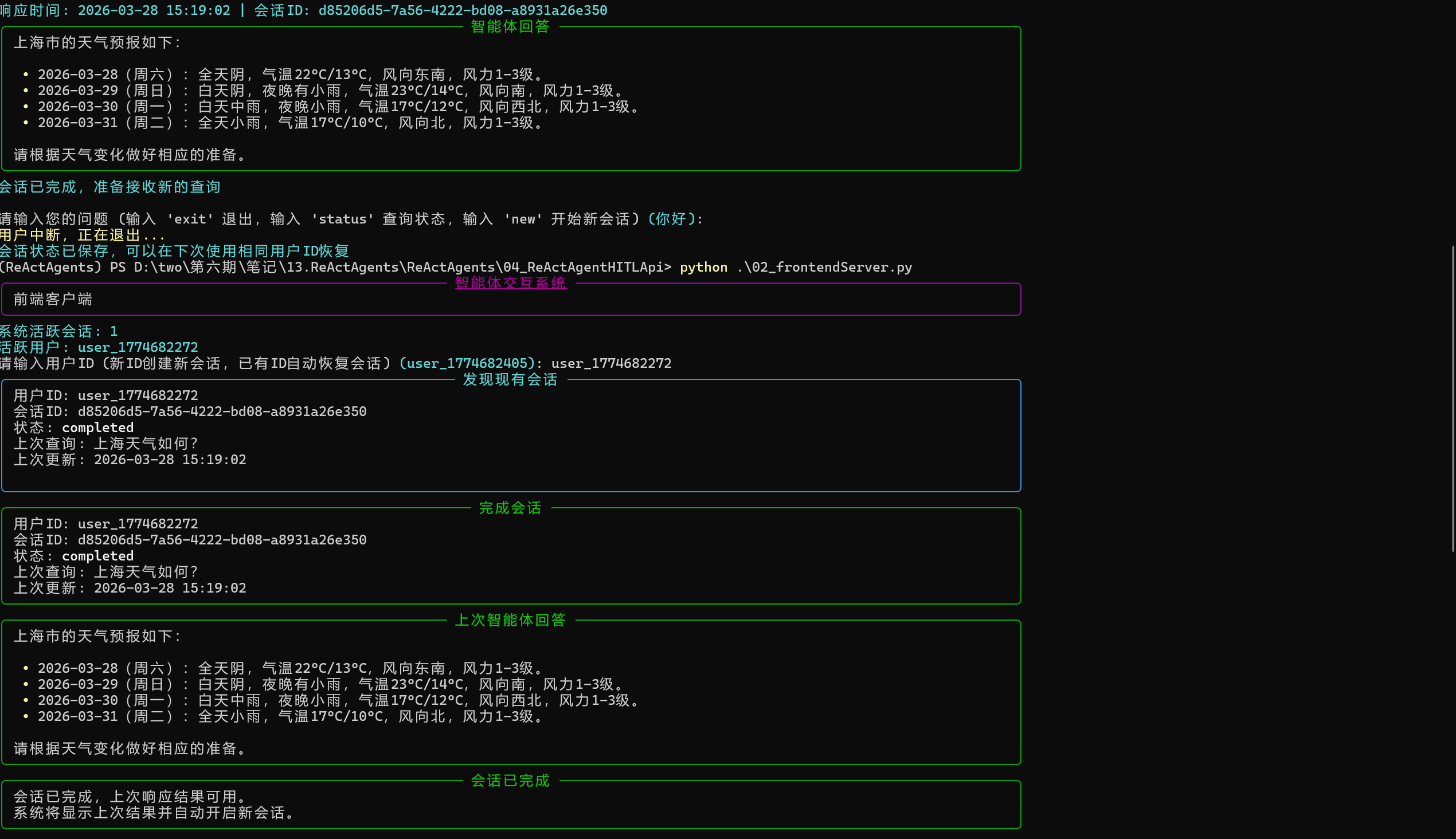Click '上次查询: 上海天气如何?' in 完成会话 panel

(x=106, y=572)
